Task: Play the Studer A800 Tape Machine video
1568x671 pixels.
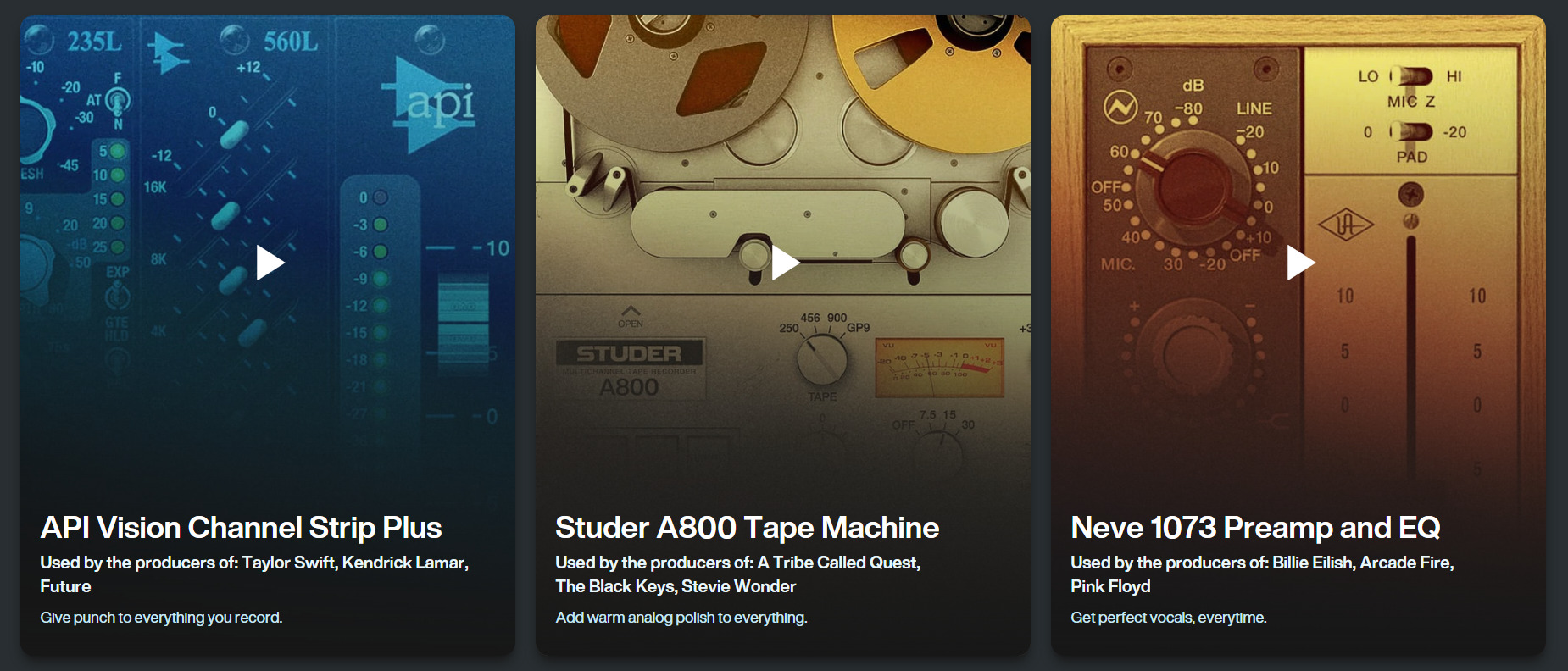Action: point(785,263)
